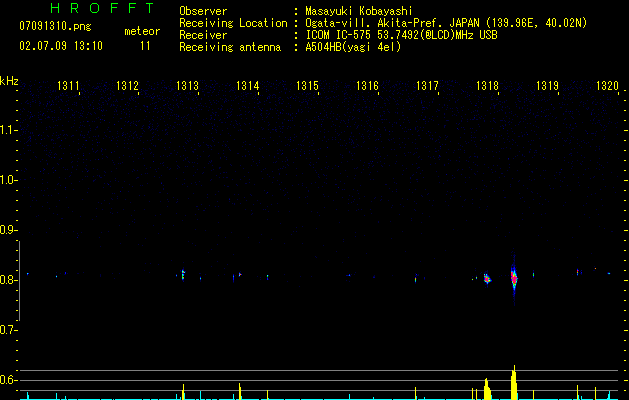Click the 1.0 frequency axis label
Viewport: 629px width, 400px height.
pos(8,180)
